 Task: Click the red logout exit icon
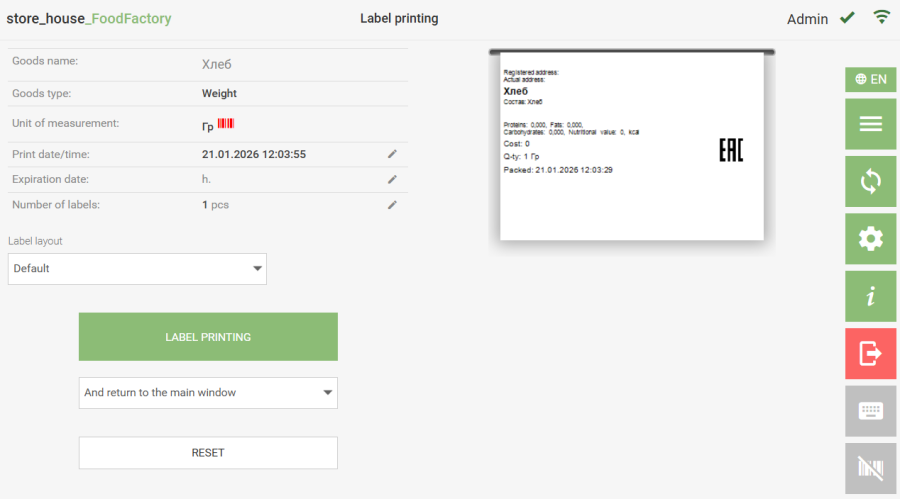(x=871, y=353)
